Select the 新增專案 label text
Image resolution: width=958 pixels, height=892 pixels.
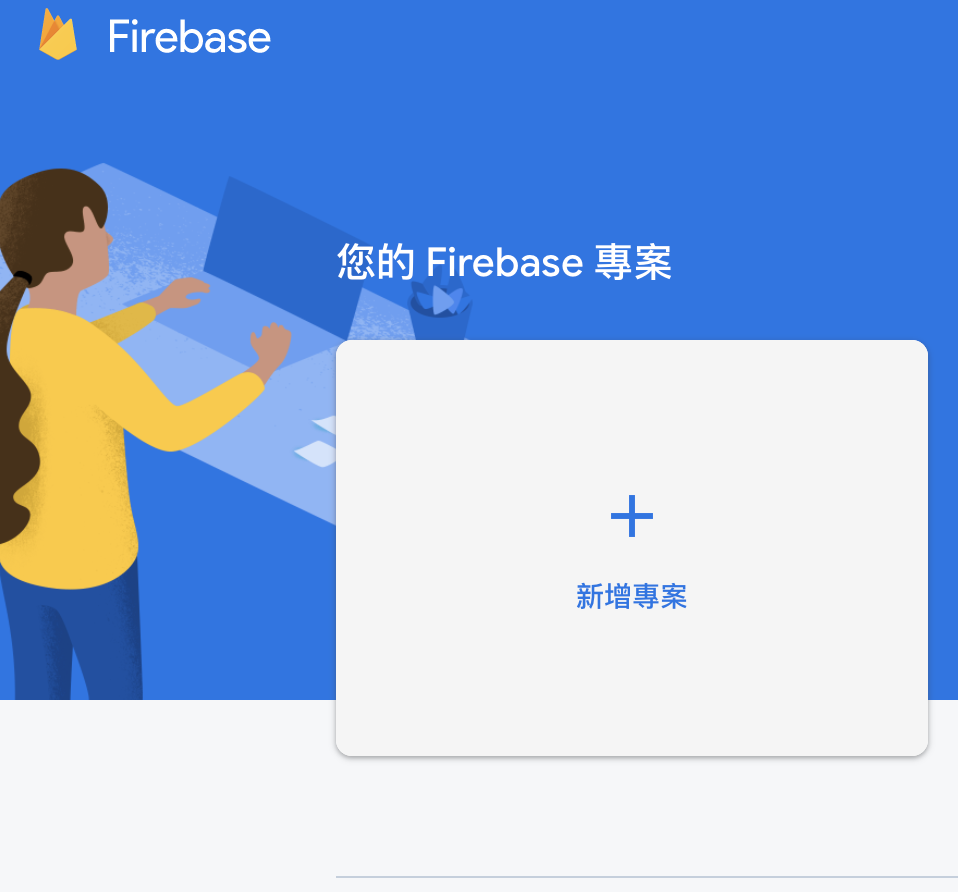point(632,596)
